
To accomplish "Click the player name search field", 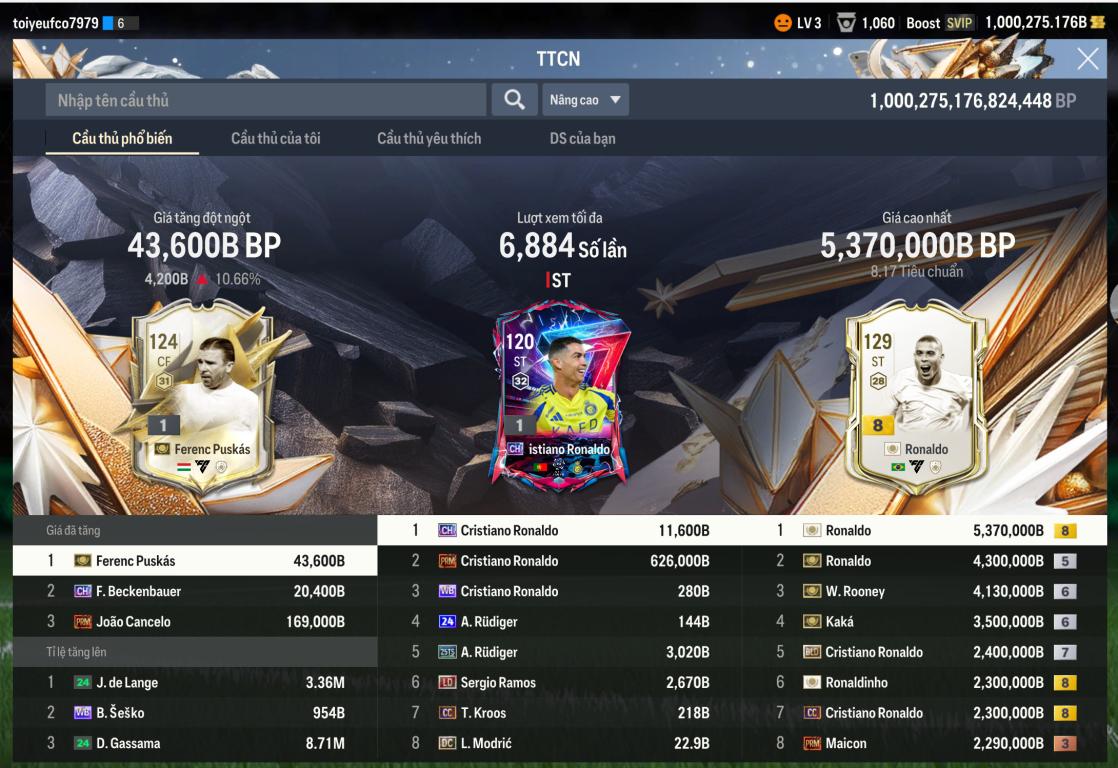I will pyautogui.click(x=266, y=100).
